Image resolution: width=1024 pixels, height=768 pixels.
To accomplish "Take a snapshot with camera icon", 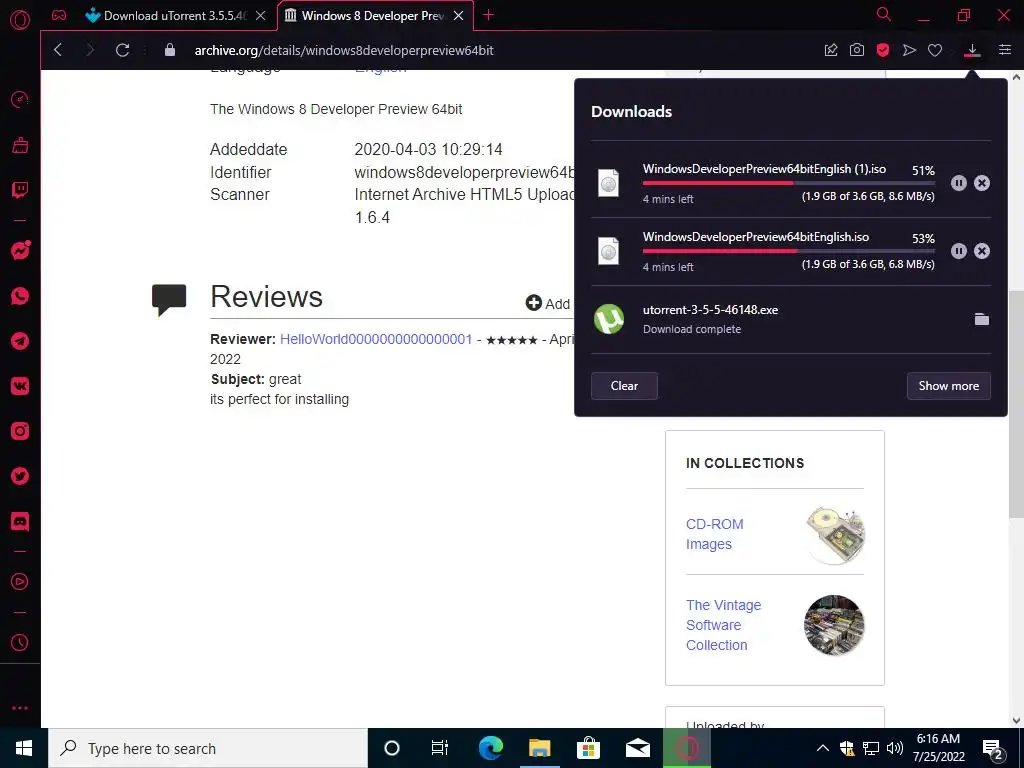I will pos(857,50).
